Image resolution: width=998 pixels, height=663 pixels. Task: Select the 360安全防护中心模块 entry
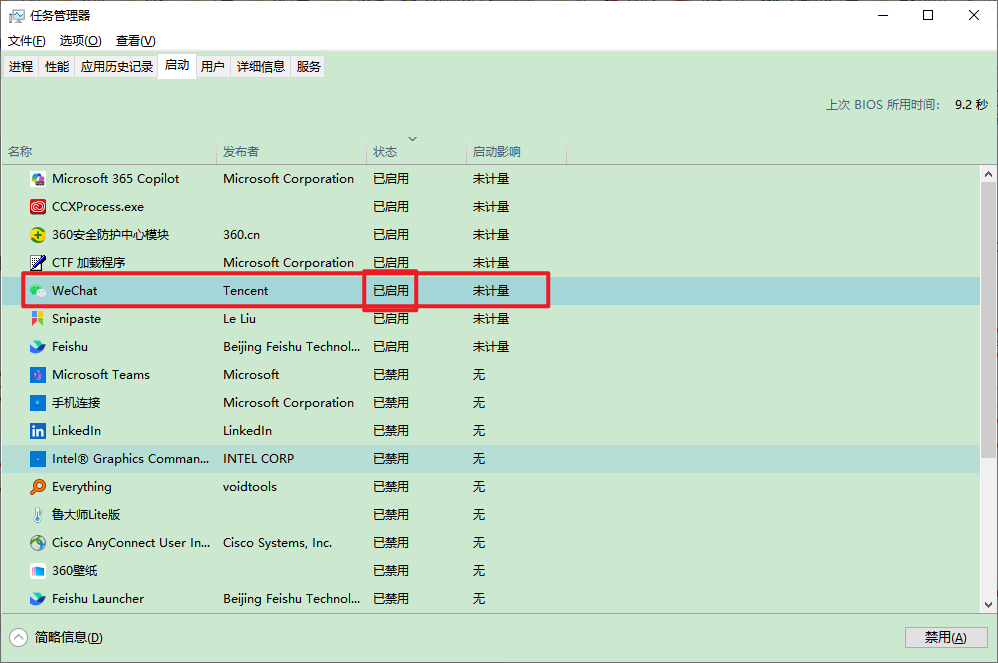[x=110, y=235]
